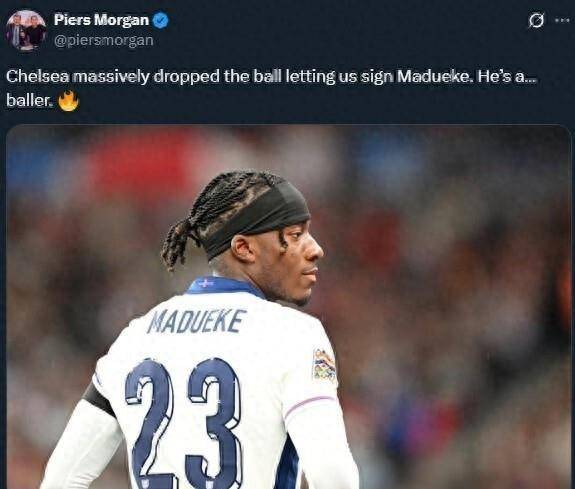Viewport: 575px width, 489px height.
Task: Click the Nations League sleeve badge
Action: pos(324,364)
